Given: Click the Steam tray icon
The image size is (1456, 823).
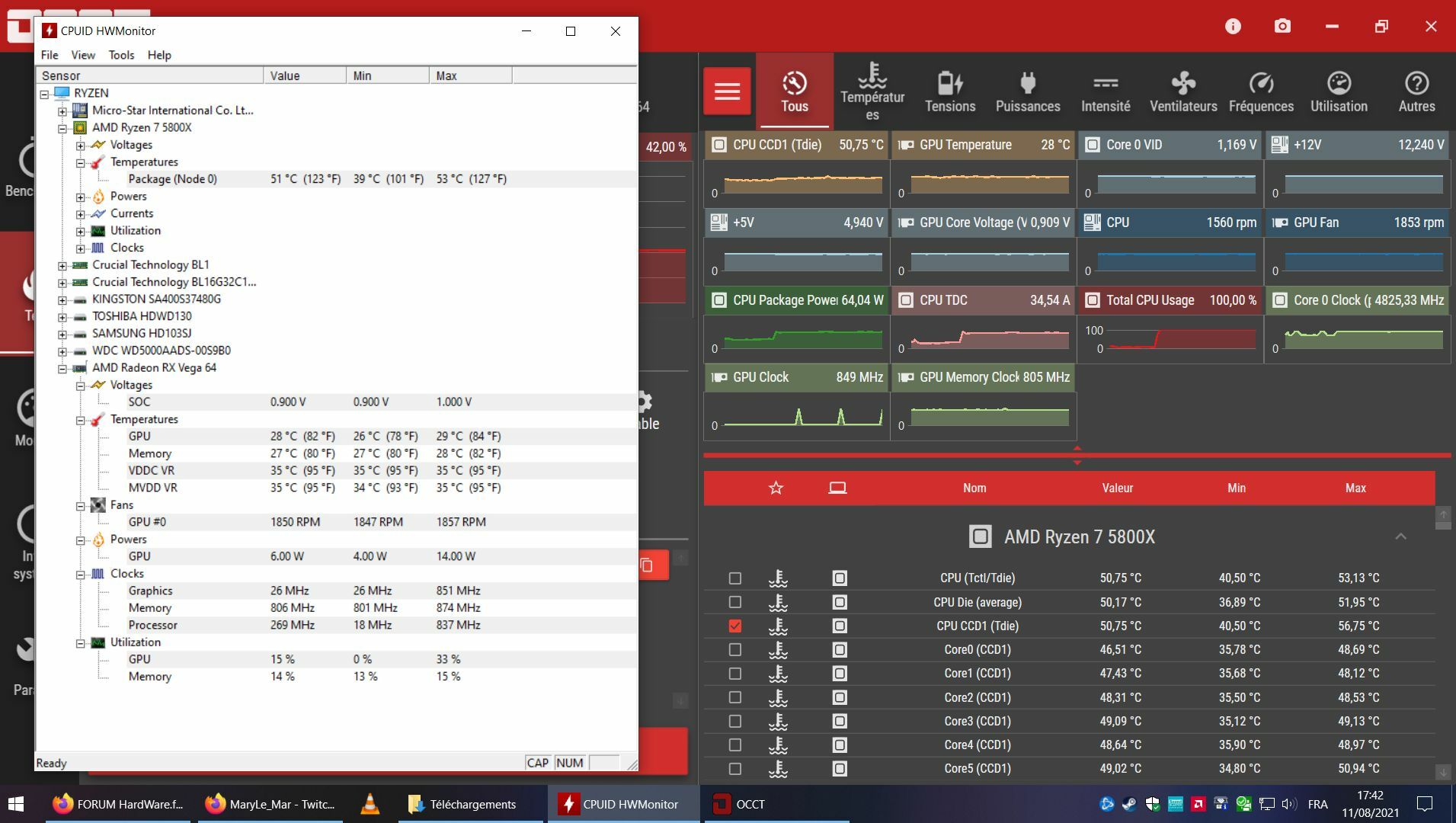Looking at the screenshot, I should [1129, 804].
